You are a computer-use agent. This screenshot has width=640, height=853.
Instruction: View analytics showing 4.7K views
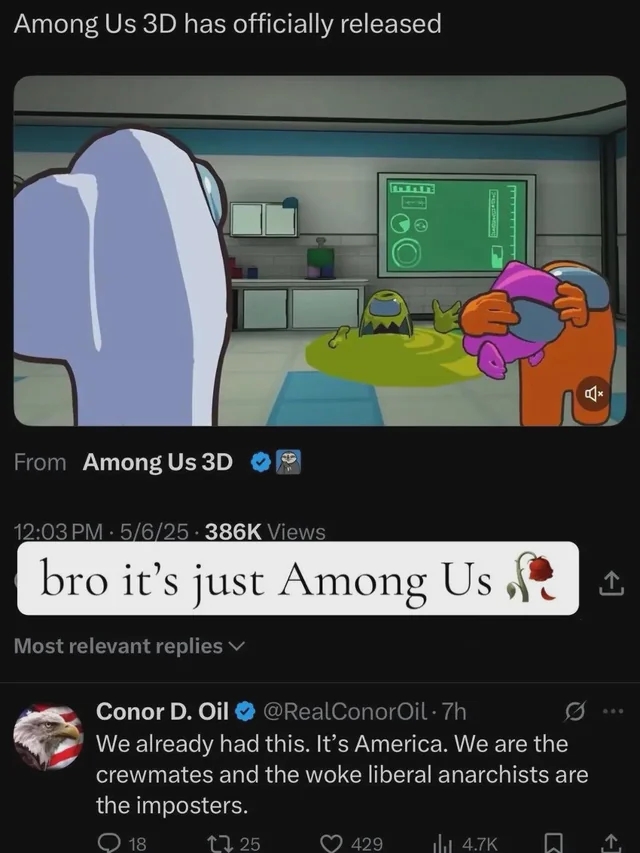coord(464,843)
